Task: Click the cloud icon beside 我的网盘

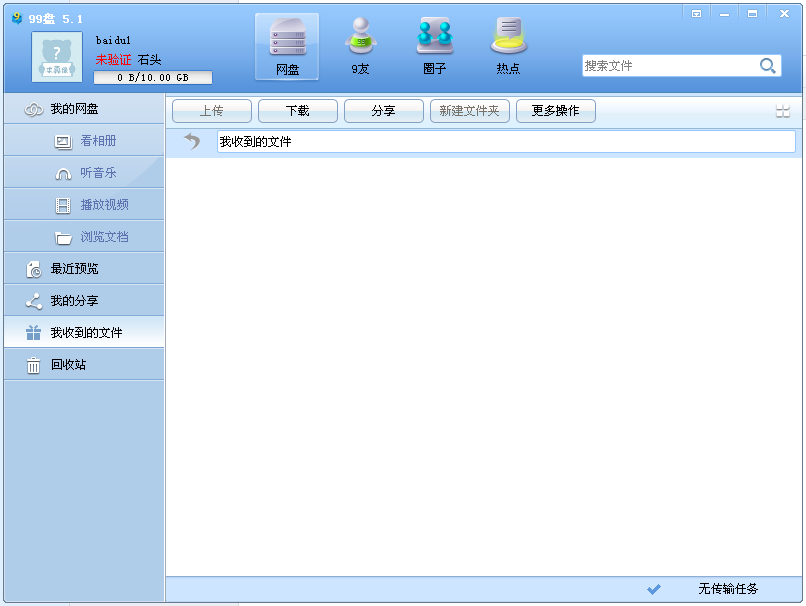Action: (x=34, y=109)
